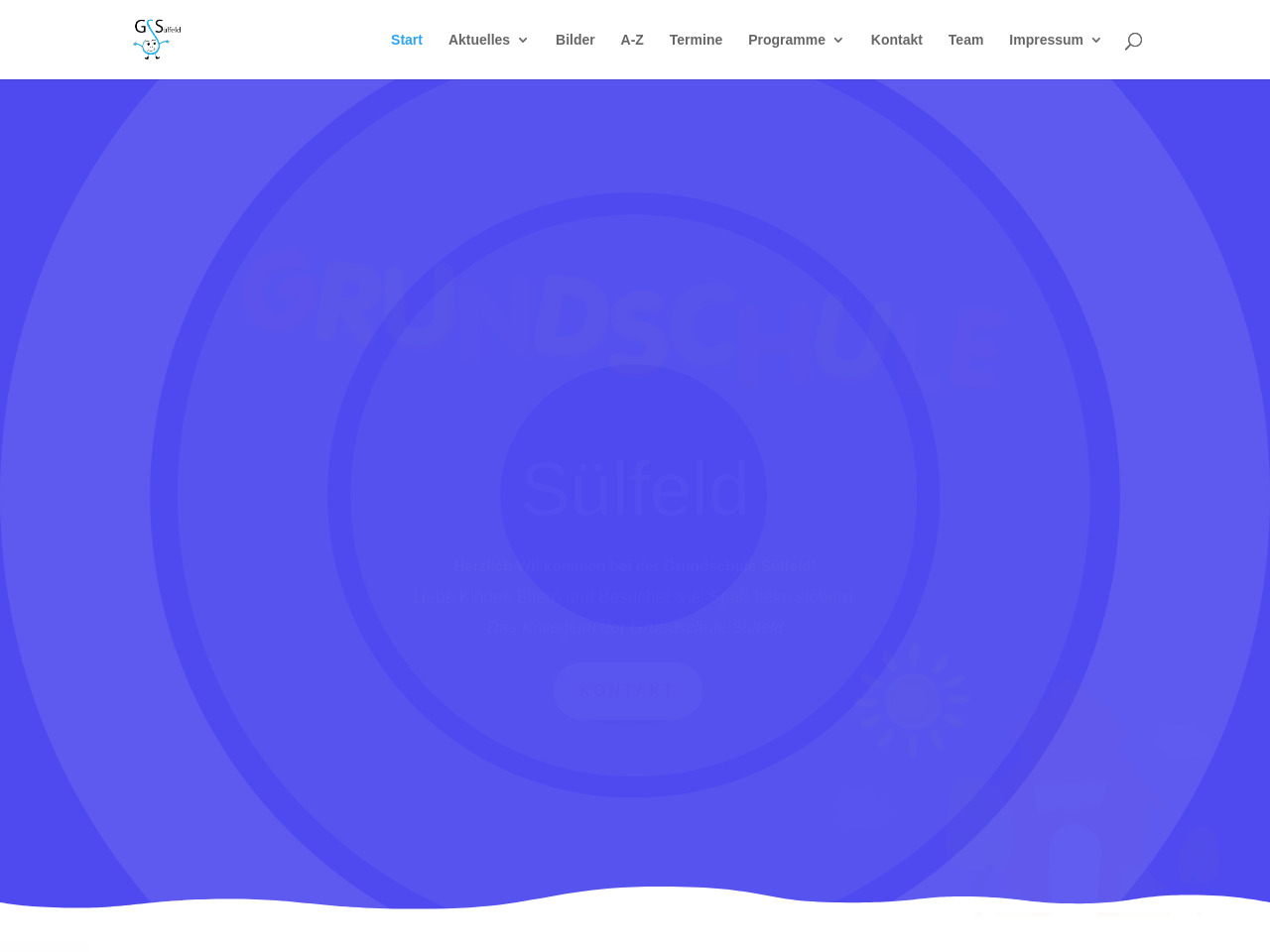Expand the Impressum submenu chevron
The image size is (1270, 952).
click(x=1096, y=41)
